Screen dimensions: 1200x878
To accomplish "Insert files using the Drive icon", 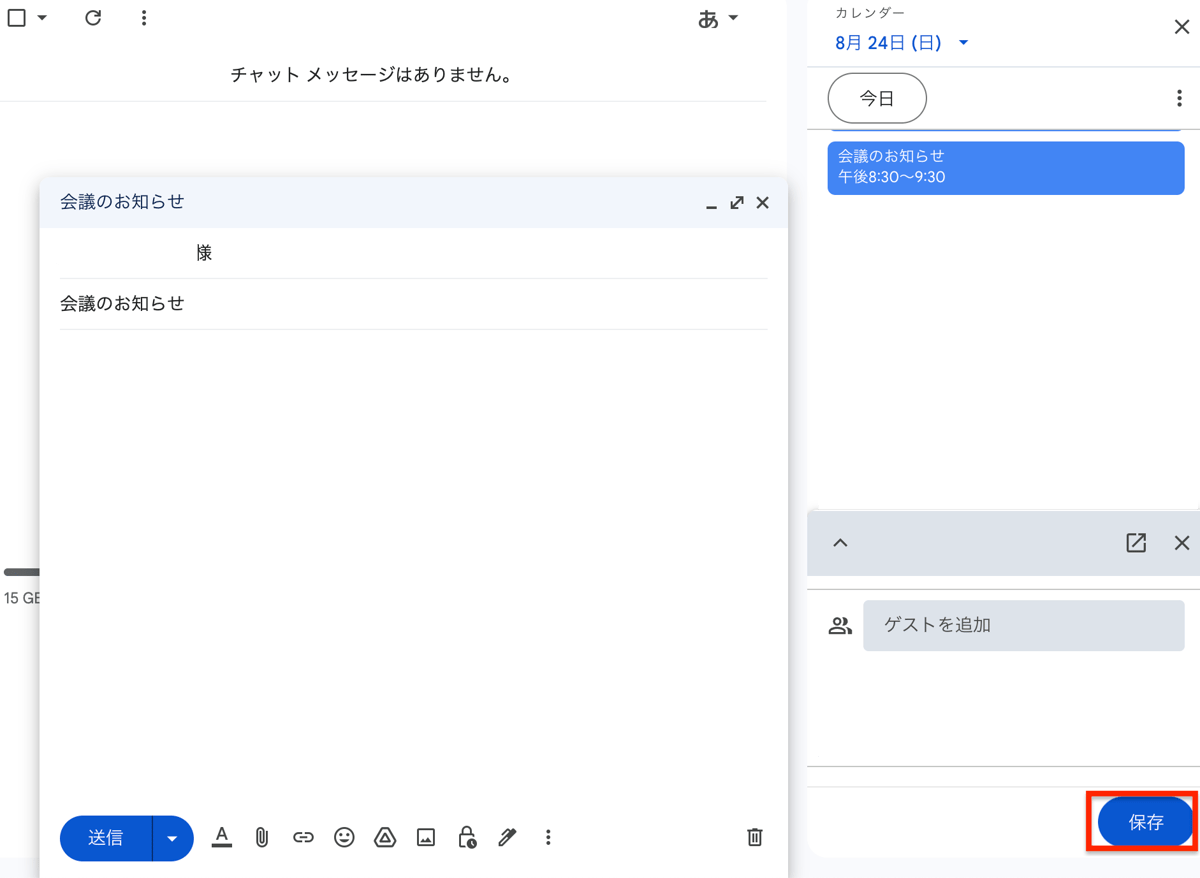I will (385, 837).
